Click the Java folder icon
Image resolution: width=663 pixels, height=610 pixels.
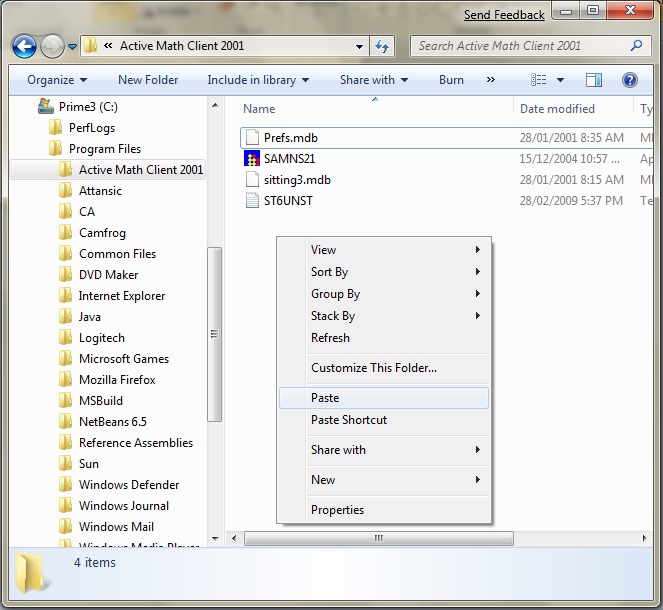(x=65, y=317)
